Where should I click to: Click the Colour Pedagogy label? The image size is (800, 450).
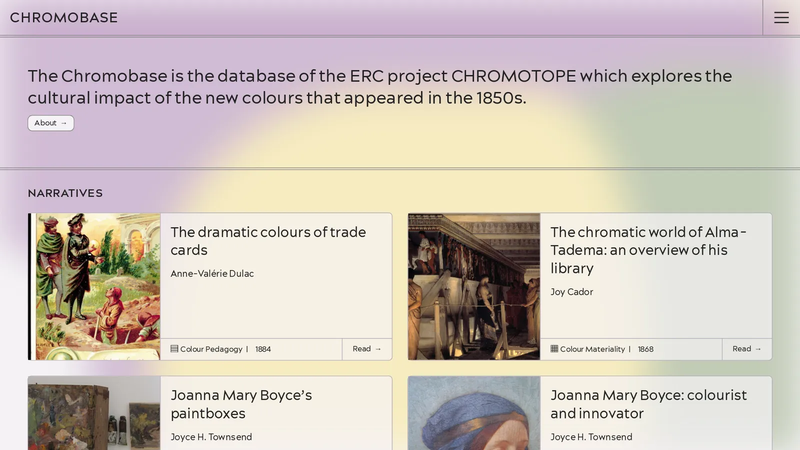point(211,349)
